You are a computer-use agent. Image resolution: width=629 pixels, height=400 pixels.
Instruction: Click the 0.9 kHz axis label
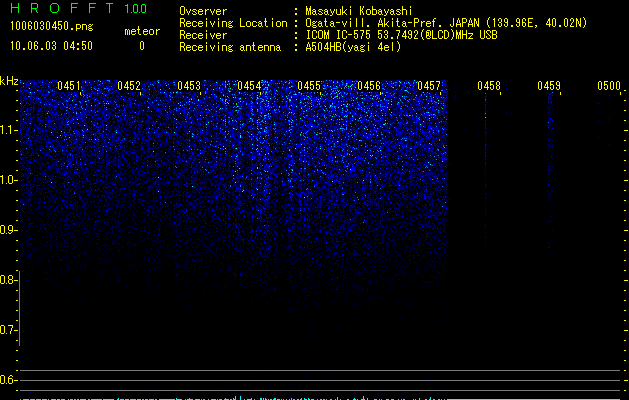click(8, 230)
